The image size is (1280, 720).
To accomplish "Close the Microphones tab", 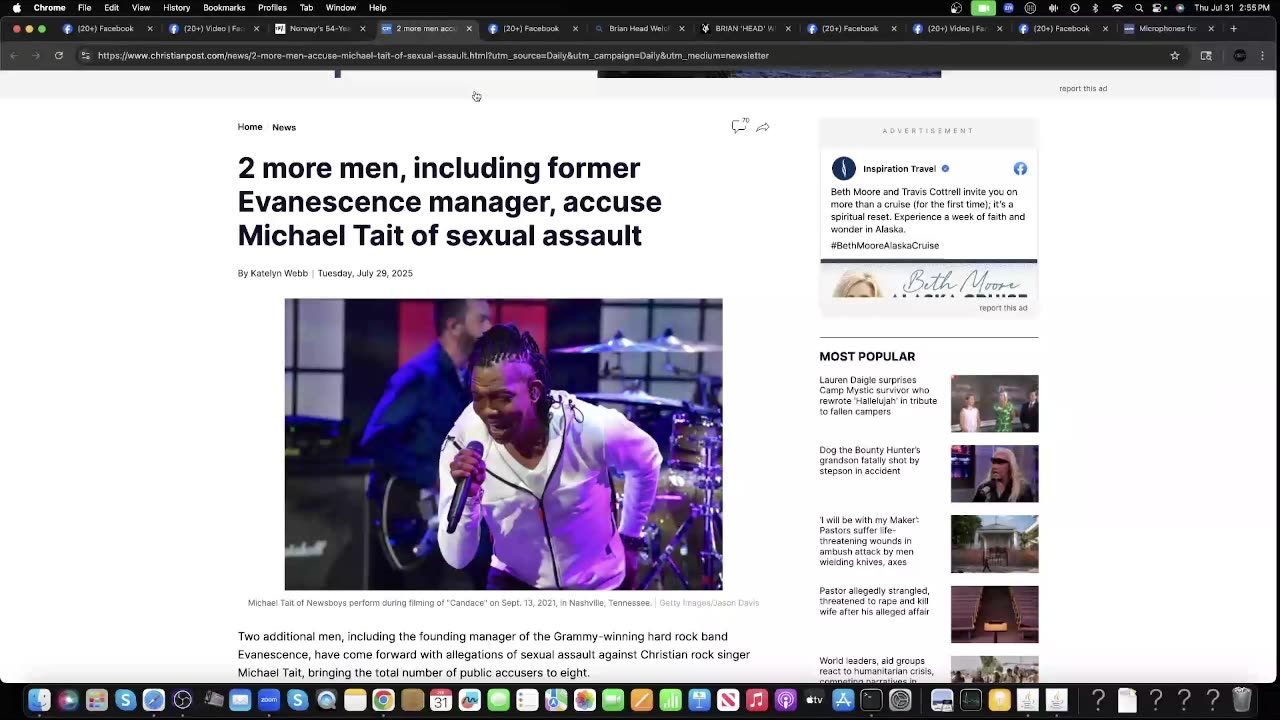I will [x=1211, y=29].
